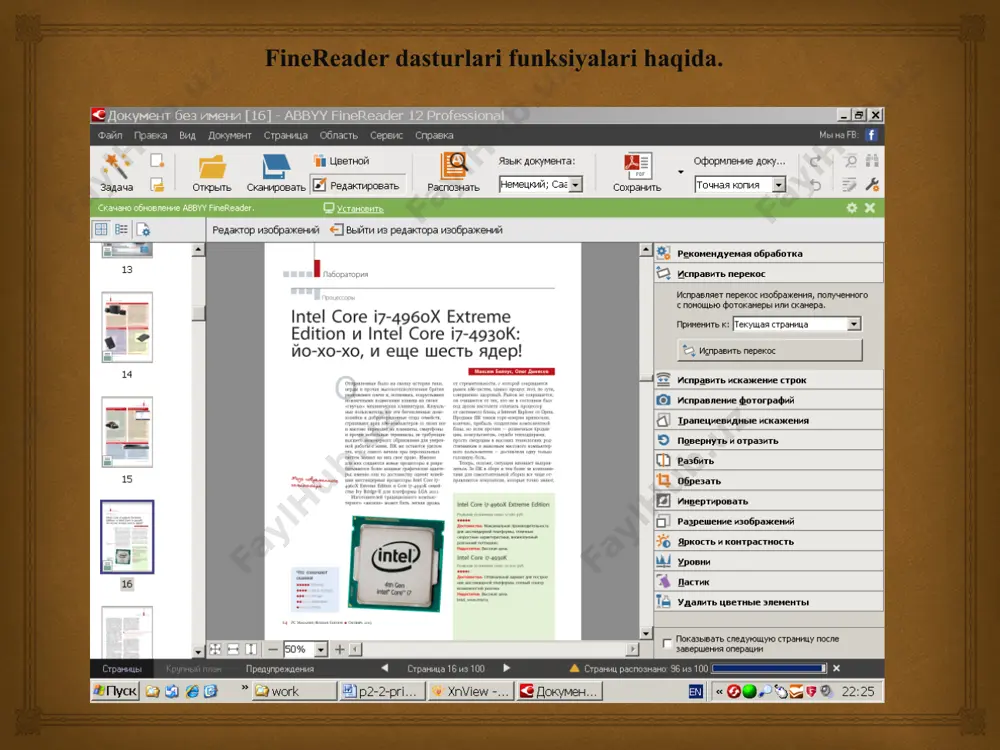Image resolution: width=1000 pixels, height=750 pixels.
Task: Switch to XnView taskbar window
Action: [471, 691]
